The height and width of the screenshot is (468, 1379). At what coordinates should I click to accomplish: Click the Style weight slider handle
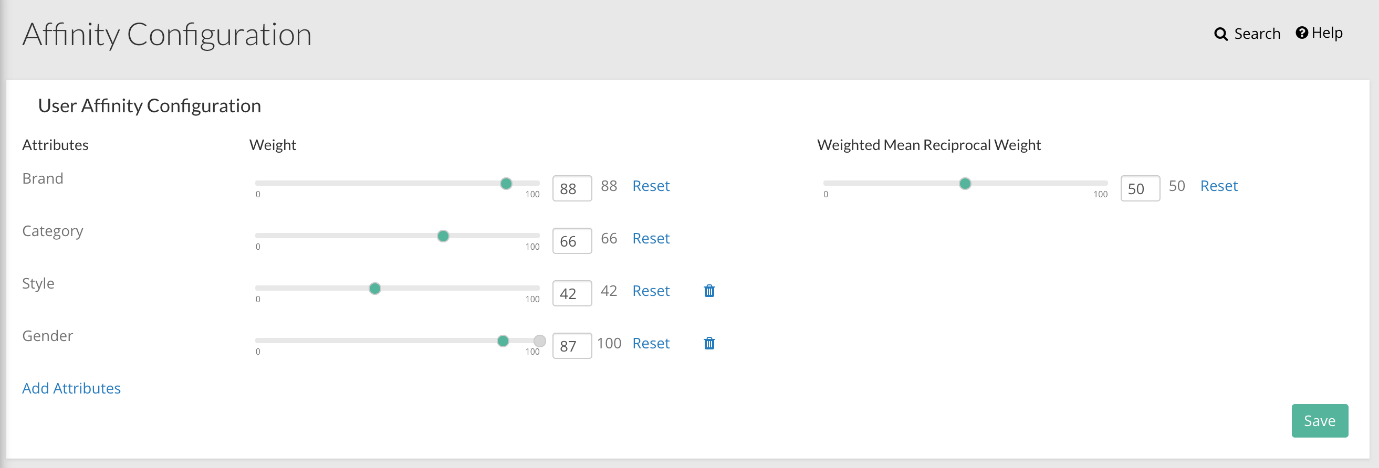tap(375, 288)
